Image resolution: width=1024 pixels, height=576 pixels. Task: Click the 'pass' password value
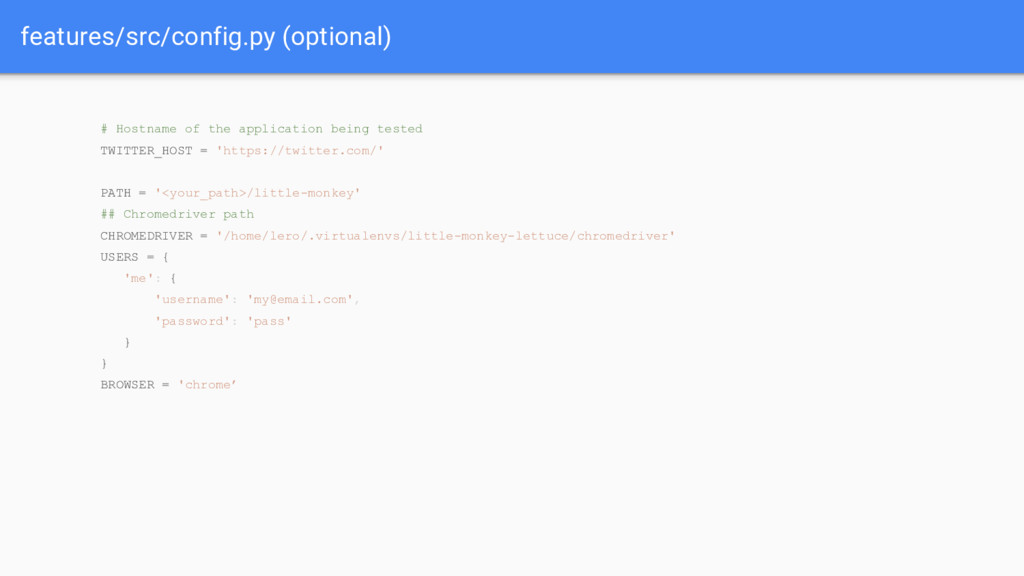coord(269,321)
